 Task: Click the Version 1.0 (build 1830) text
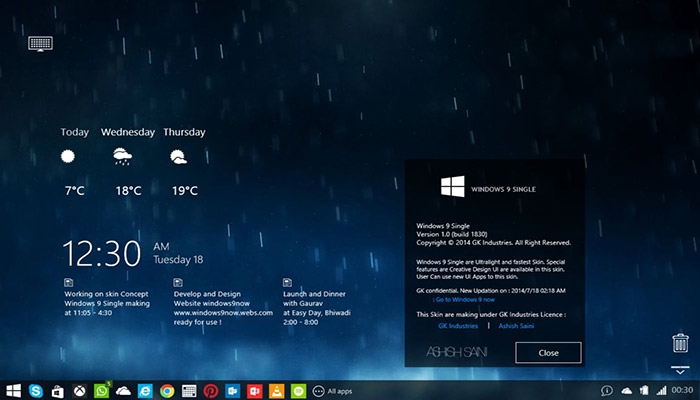(x=452, y=234)
